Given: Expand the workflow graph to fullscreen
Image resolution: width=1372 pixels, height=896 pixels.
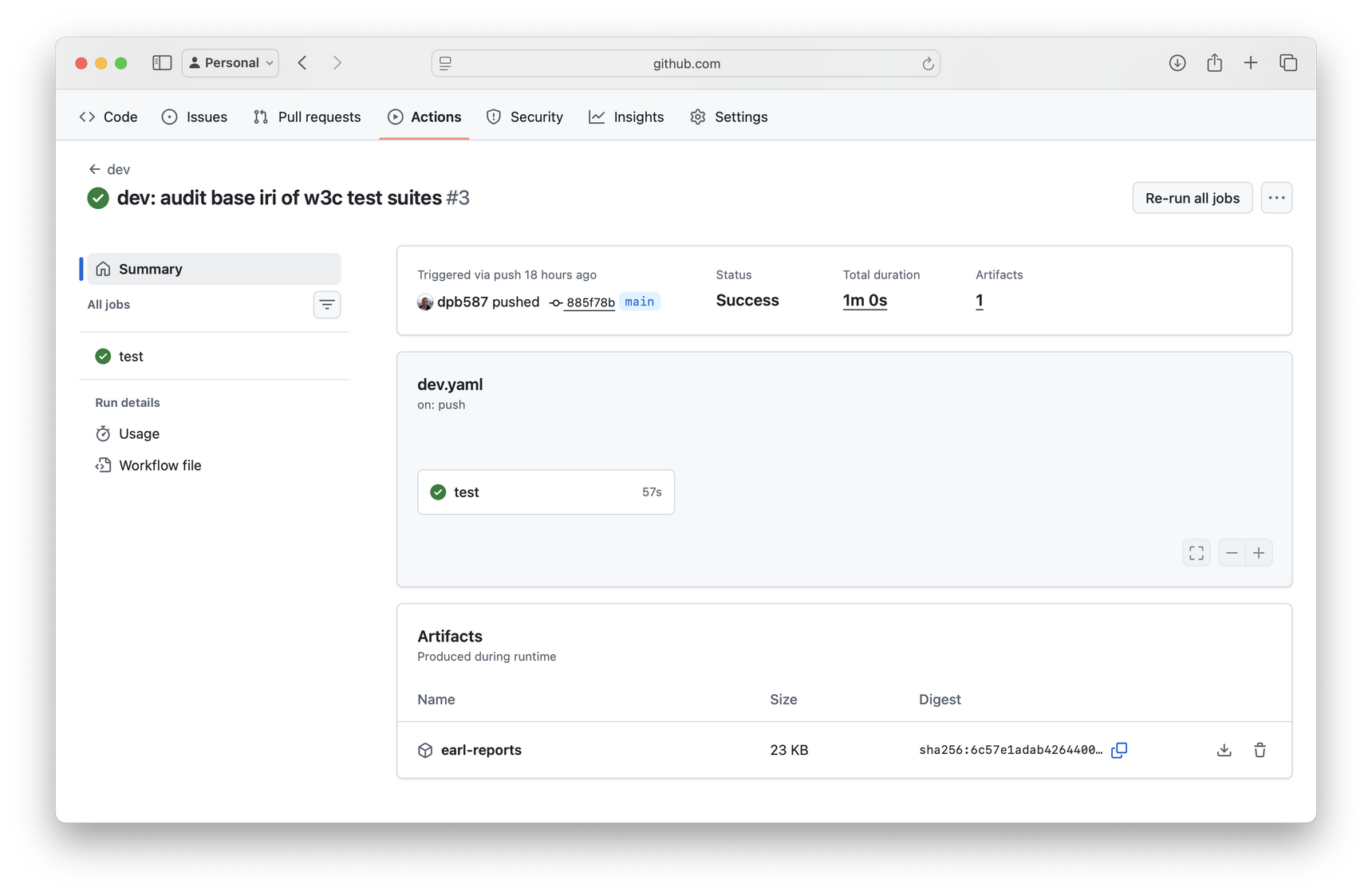Looking at the screenshot, I should click(1196, 552).
